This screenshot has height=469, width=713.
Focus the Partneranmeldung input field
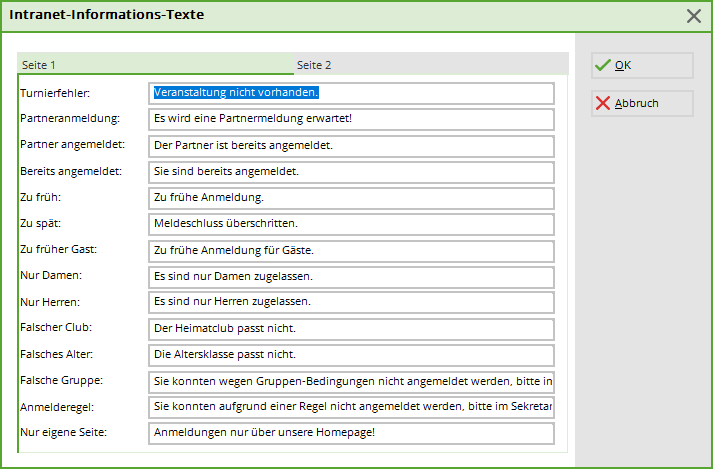click(350, 119)
